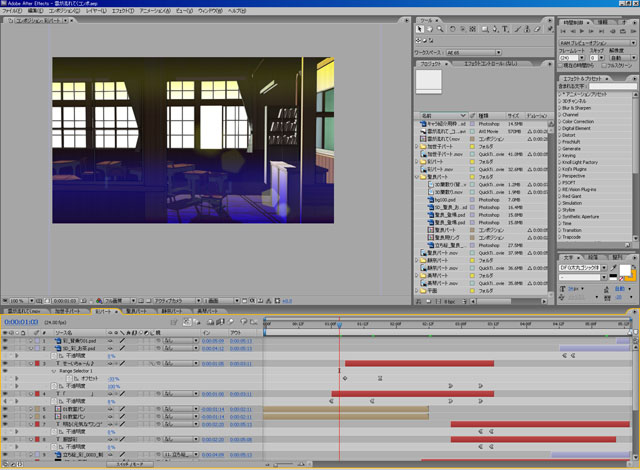Hide layer 5 教室パン eye icon
The width and height of the screenshot is (640, 470).
tap(5, 409)
